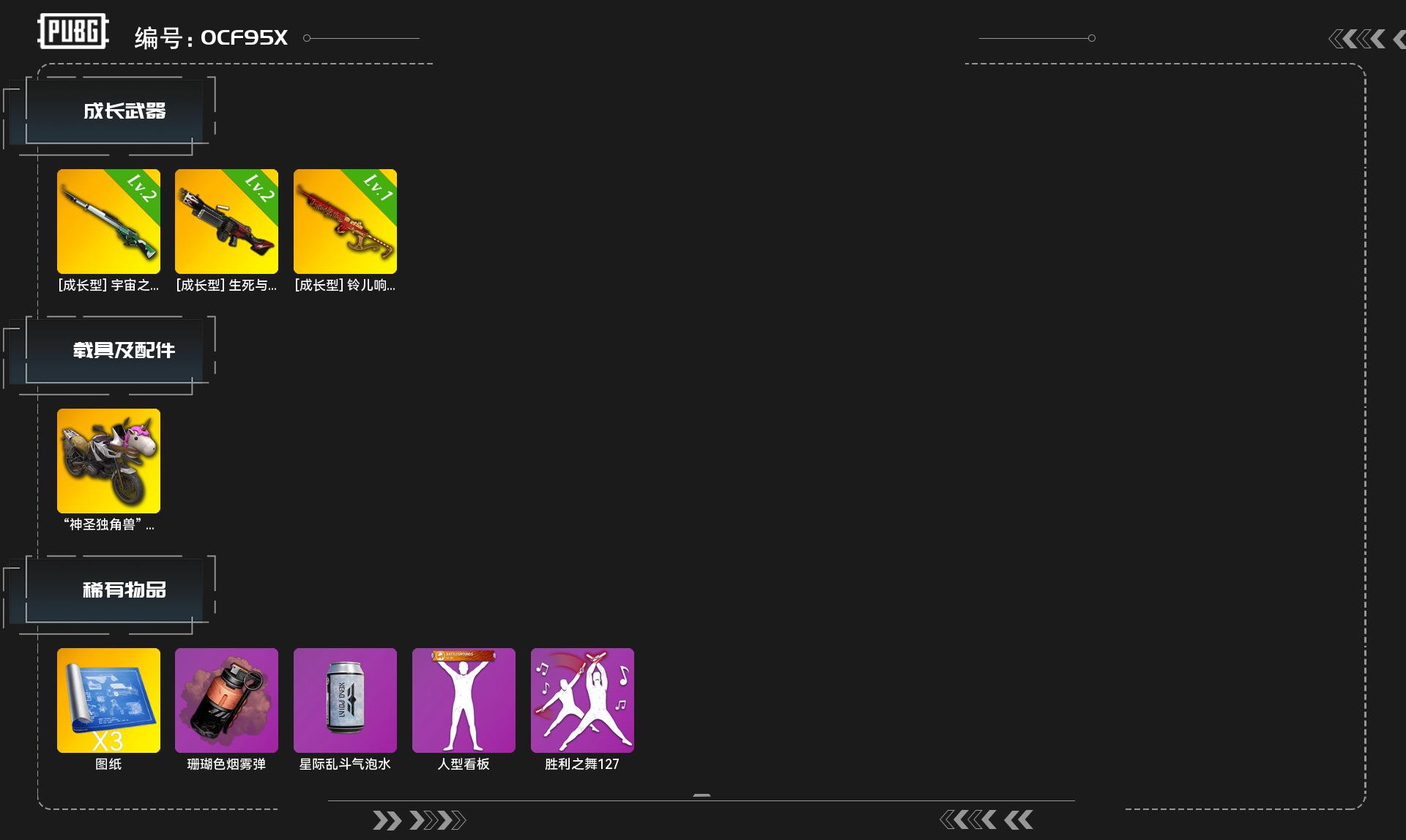Image resolution: width=1406 pixels, height=840 pixels.
Task: Click the 编号 OCF95X code text
Action: (211, 37)
